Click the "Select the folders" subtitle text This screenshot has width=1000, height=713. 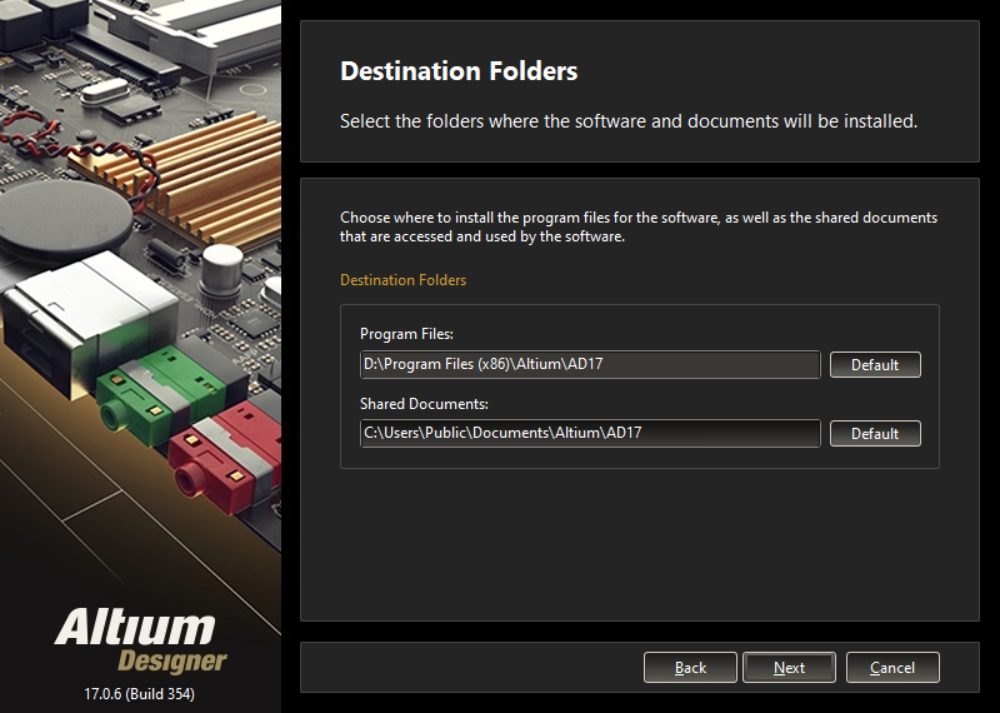pyautogui.click(x=628, y=121)
